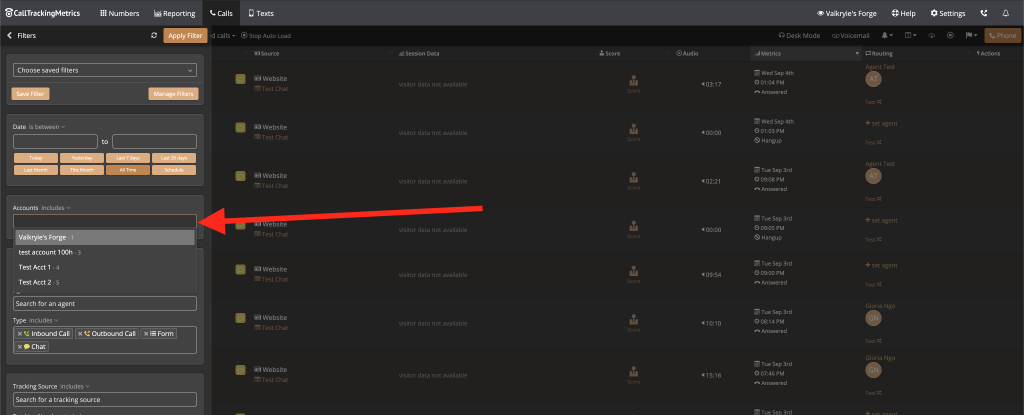
Task: Remove the Inbound Call type tag
Action: [x=20, y=333]
